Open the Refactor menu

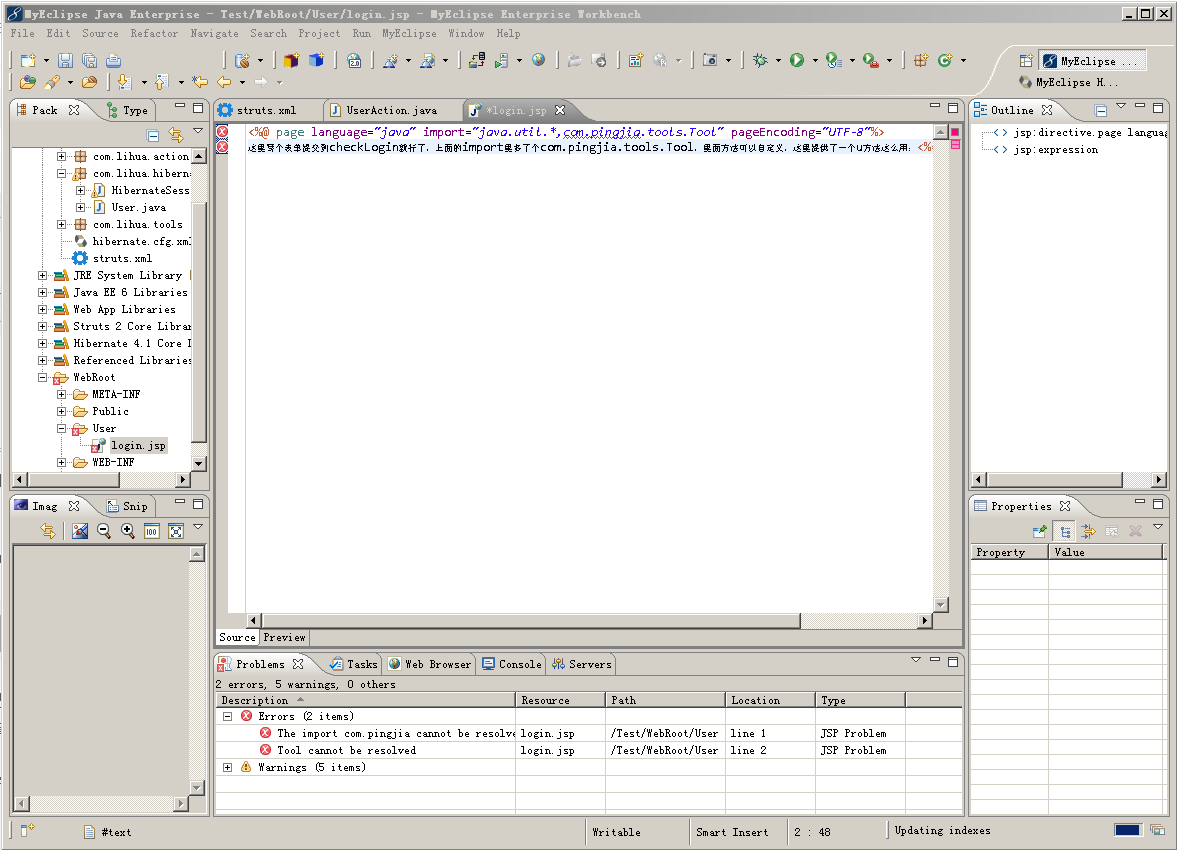tap(154, 33)
